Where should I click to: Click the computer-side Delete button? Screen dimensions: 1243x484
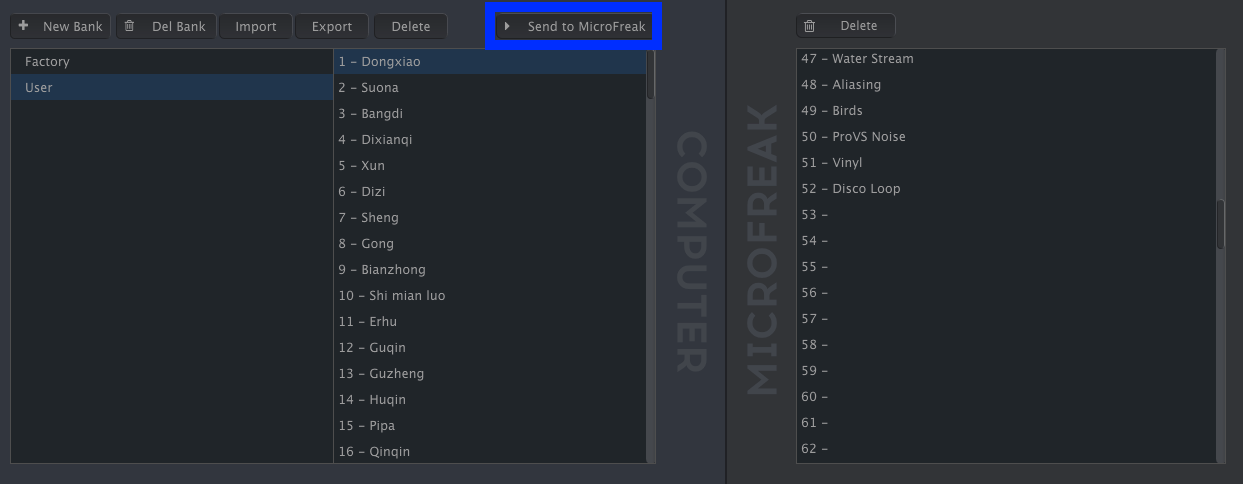410,26
